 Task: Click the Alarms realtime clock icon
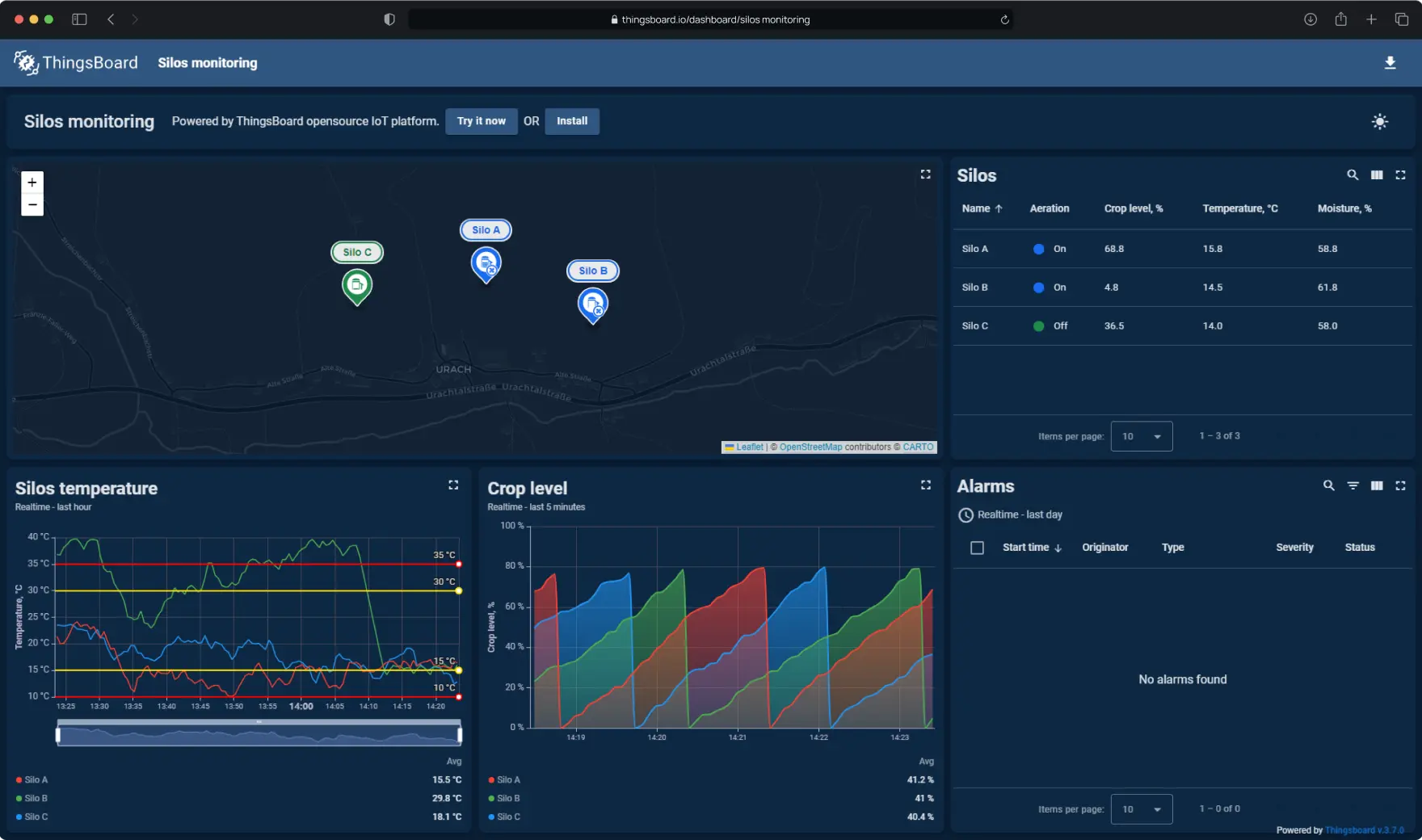966,515
